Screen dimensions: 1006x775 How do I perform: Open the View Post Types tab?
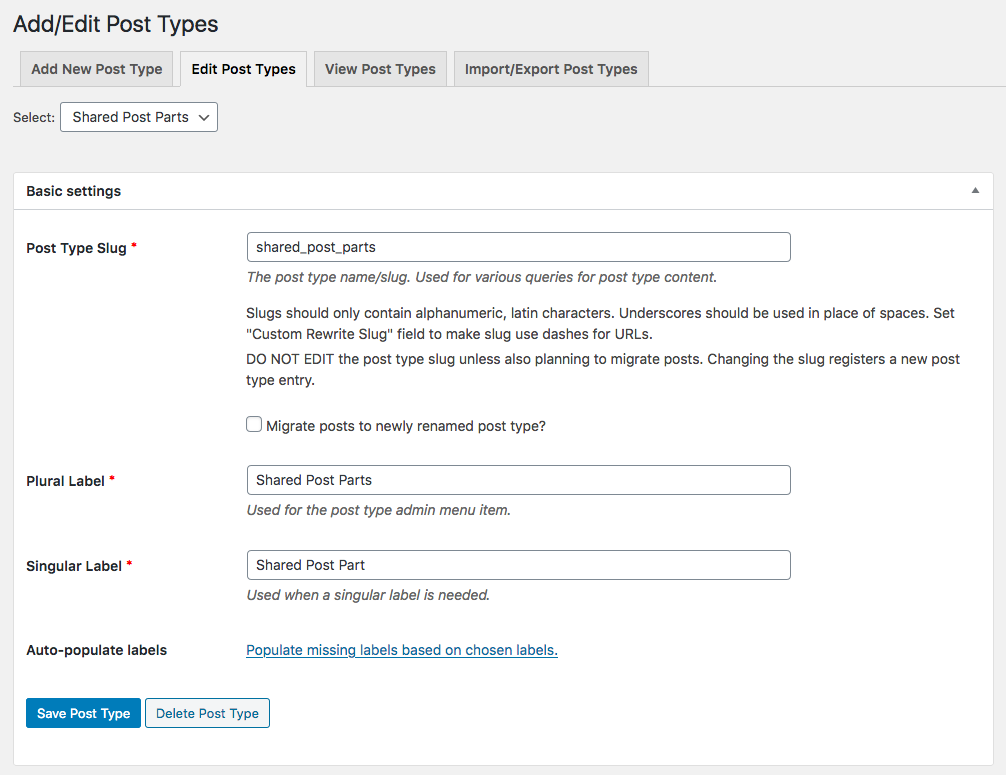(380, 69)
